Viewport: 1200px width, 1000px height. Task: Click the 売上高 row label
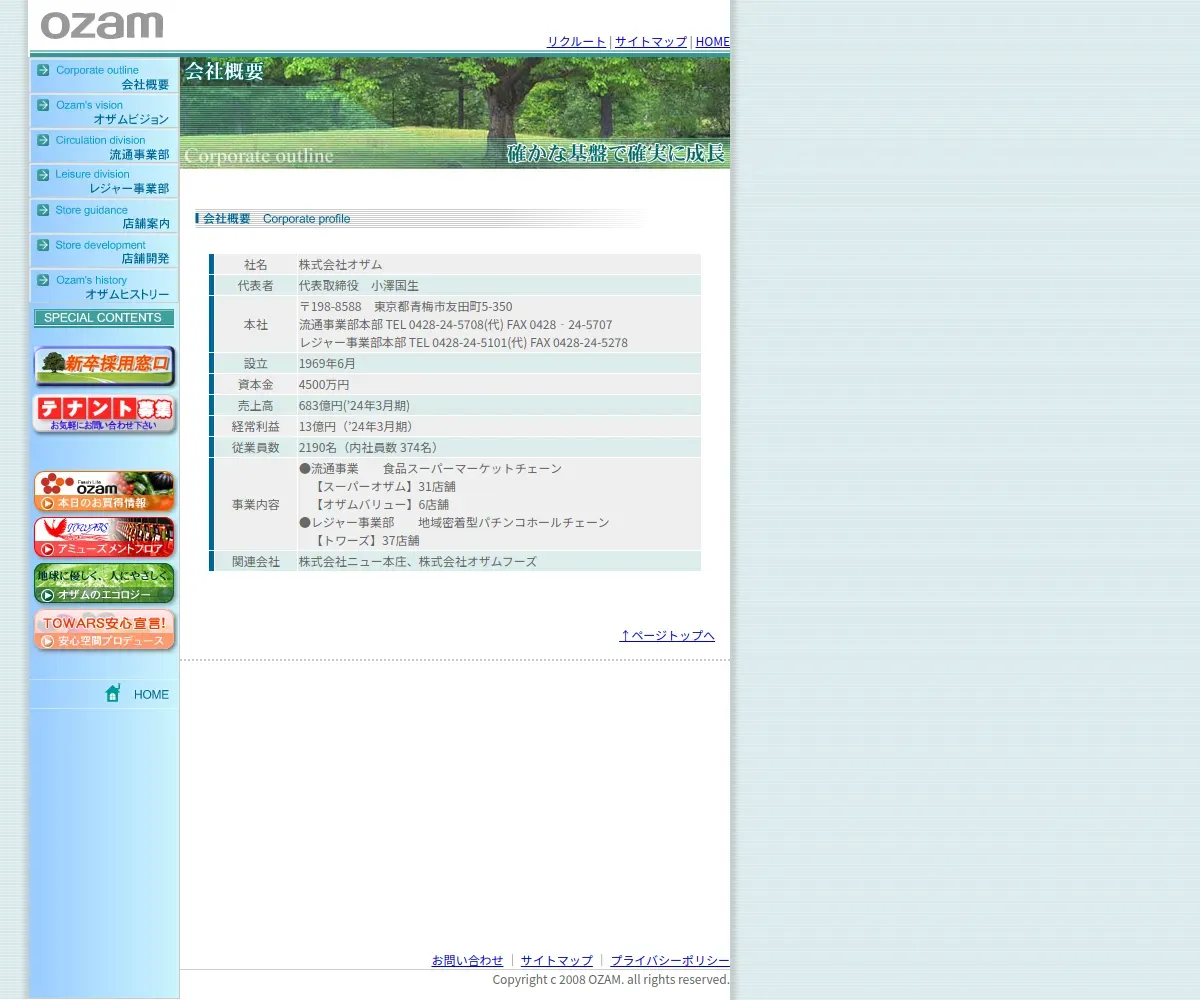[256, 406]
